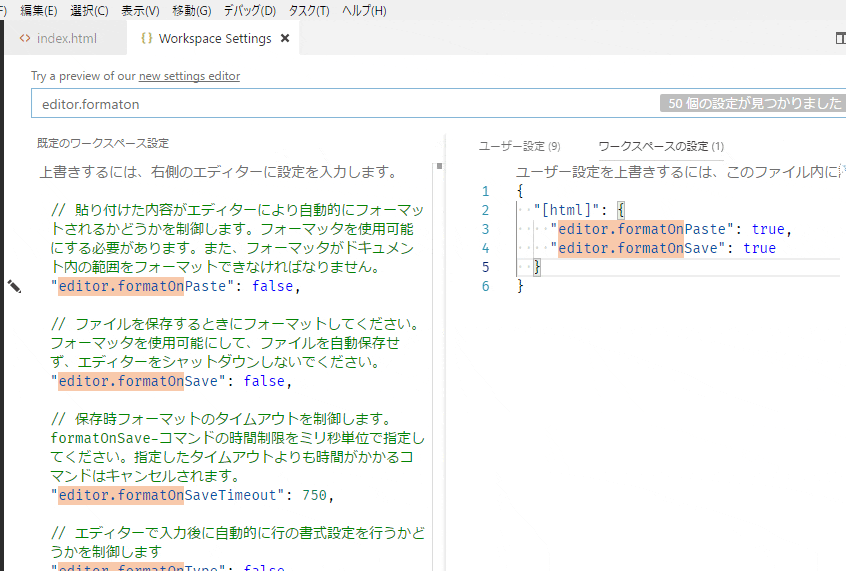Click the split editor icon at top right
846x571 pixels.
(x=840, y=38)
